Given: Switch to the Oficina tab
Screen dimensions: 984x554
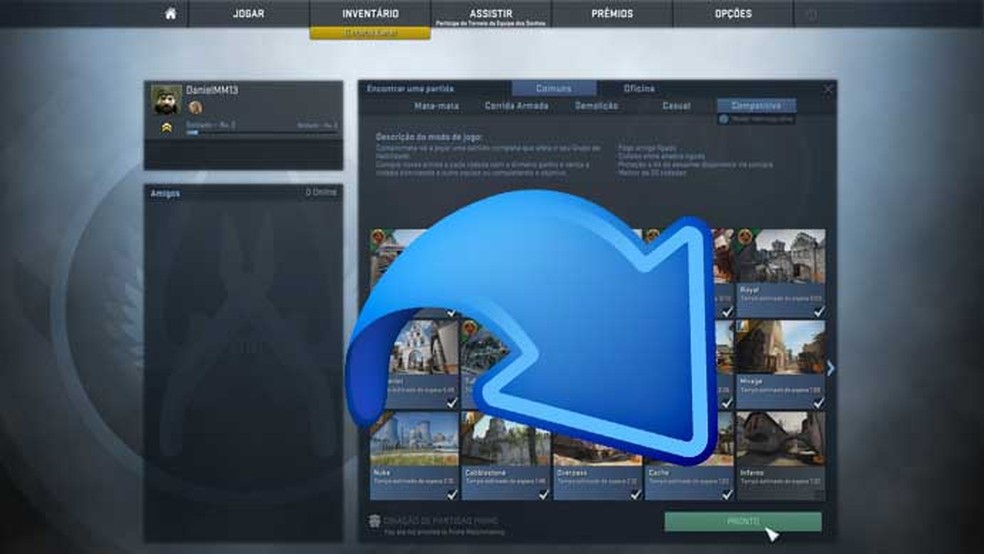Looking at the screenshot, I should click(639, 88).
